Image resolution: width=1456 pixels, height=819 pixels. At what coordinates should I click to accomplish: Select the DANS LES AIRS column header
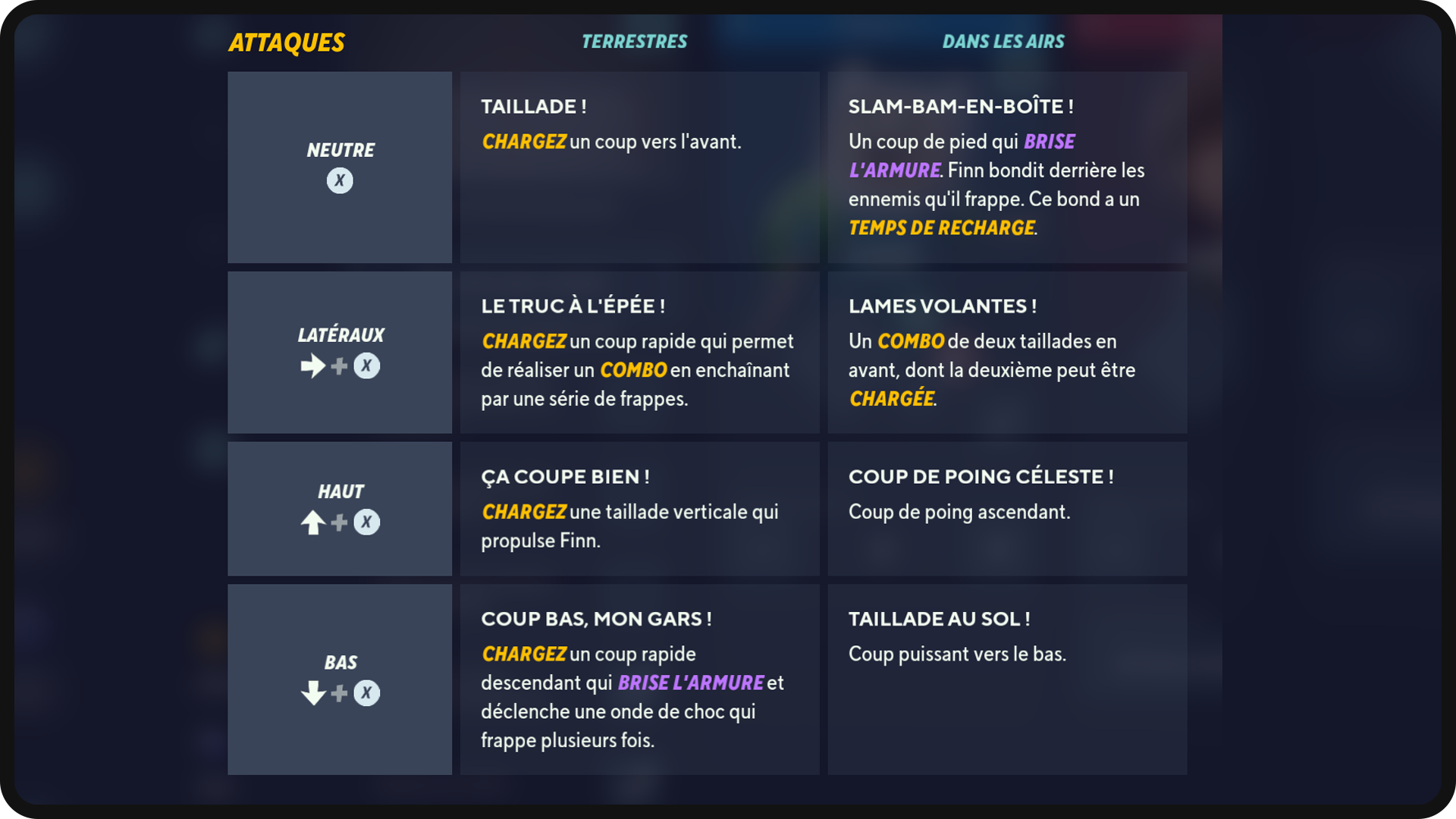(x=1003, y=42)
